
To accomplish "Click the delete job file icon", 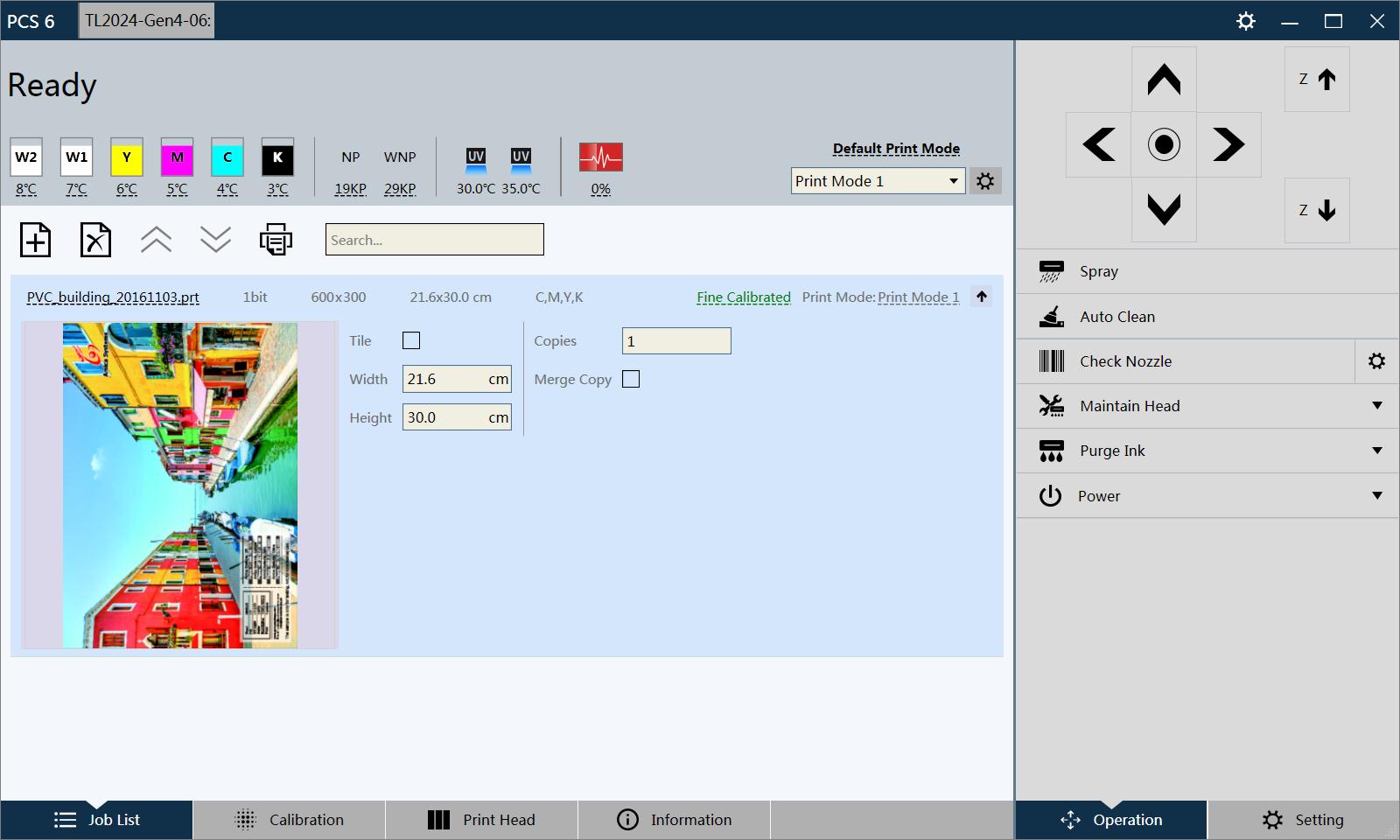I will (x=95, y=240).
